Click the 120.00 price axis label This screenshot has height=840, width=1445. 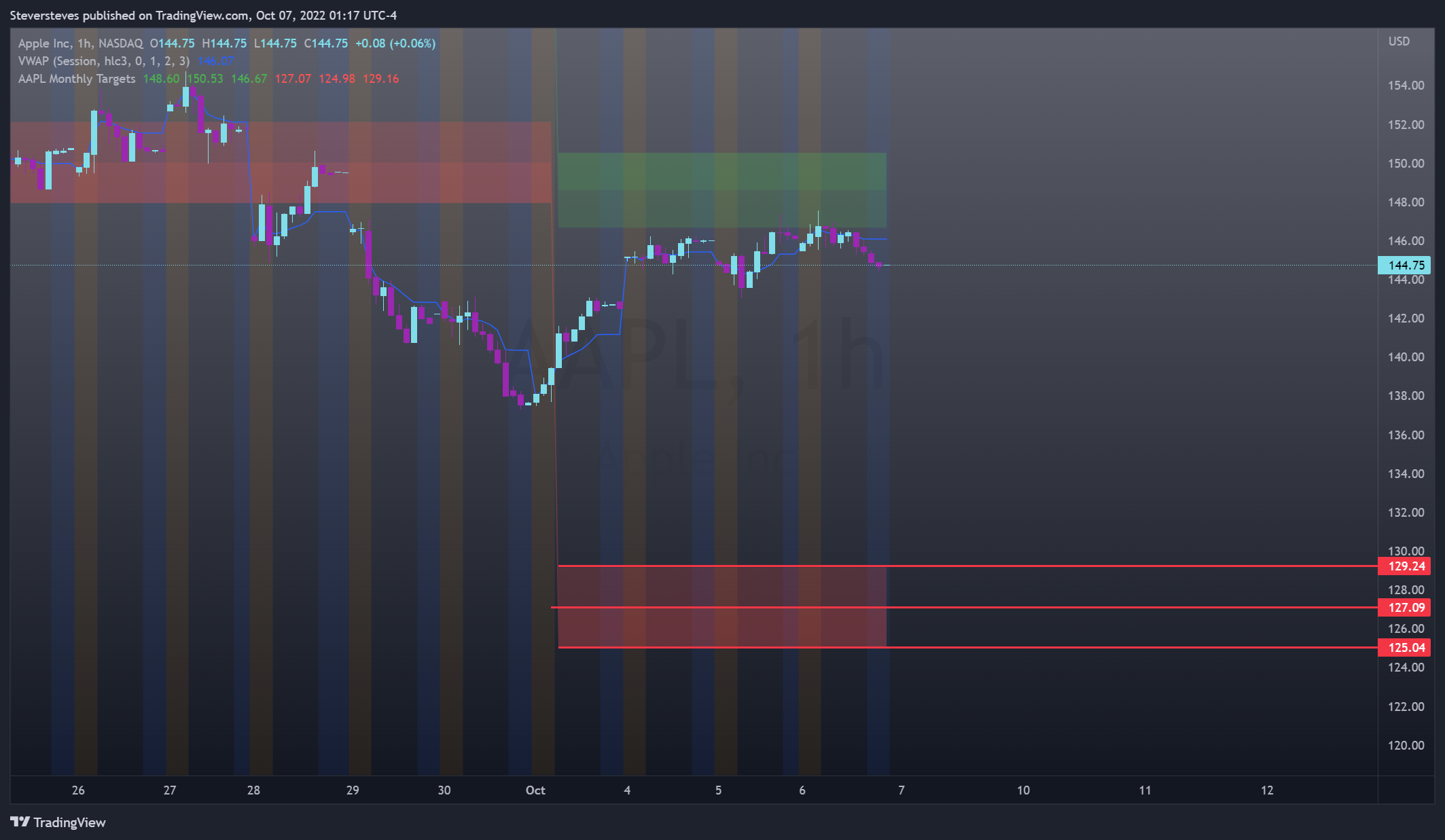[x=1406, y=746]
